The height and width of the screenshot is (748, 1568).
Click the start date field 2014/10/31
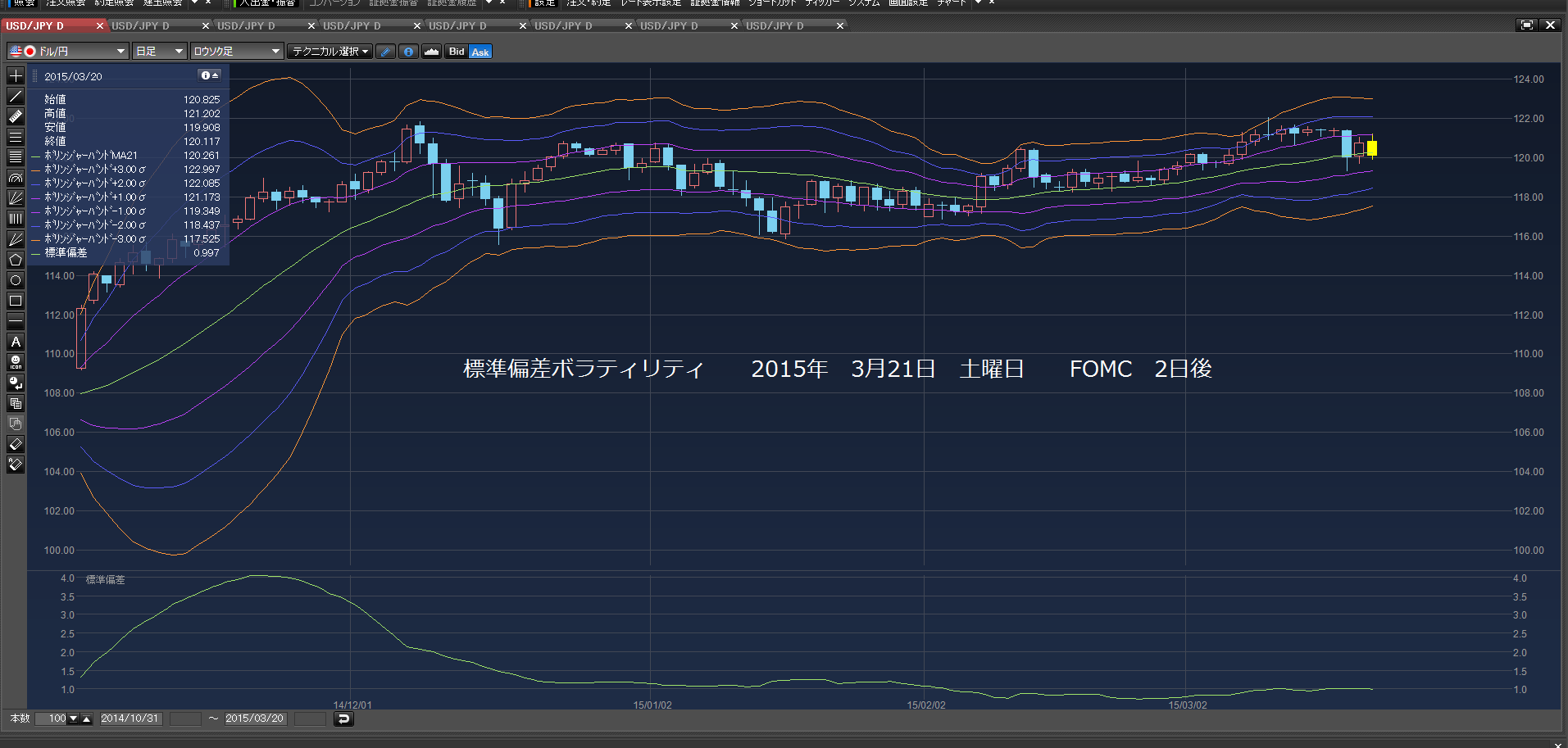[130, 719]
